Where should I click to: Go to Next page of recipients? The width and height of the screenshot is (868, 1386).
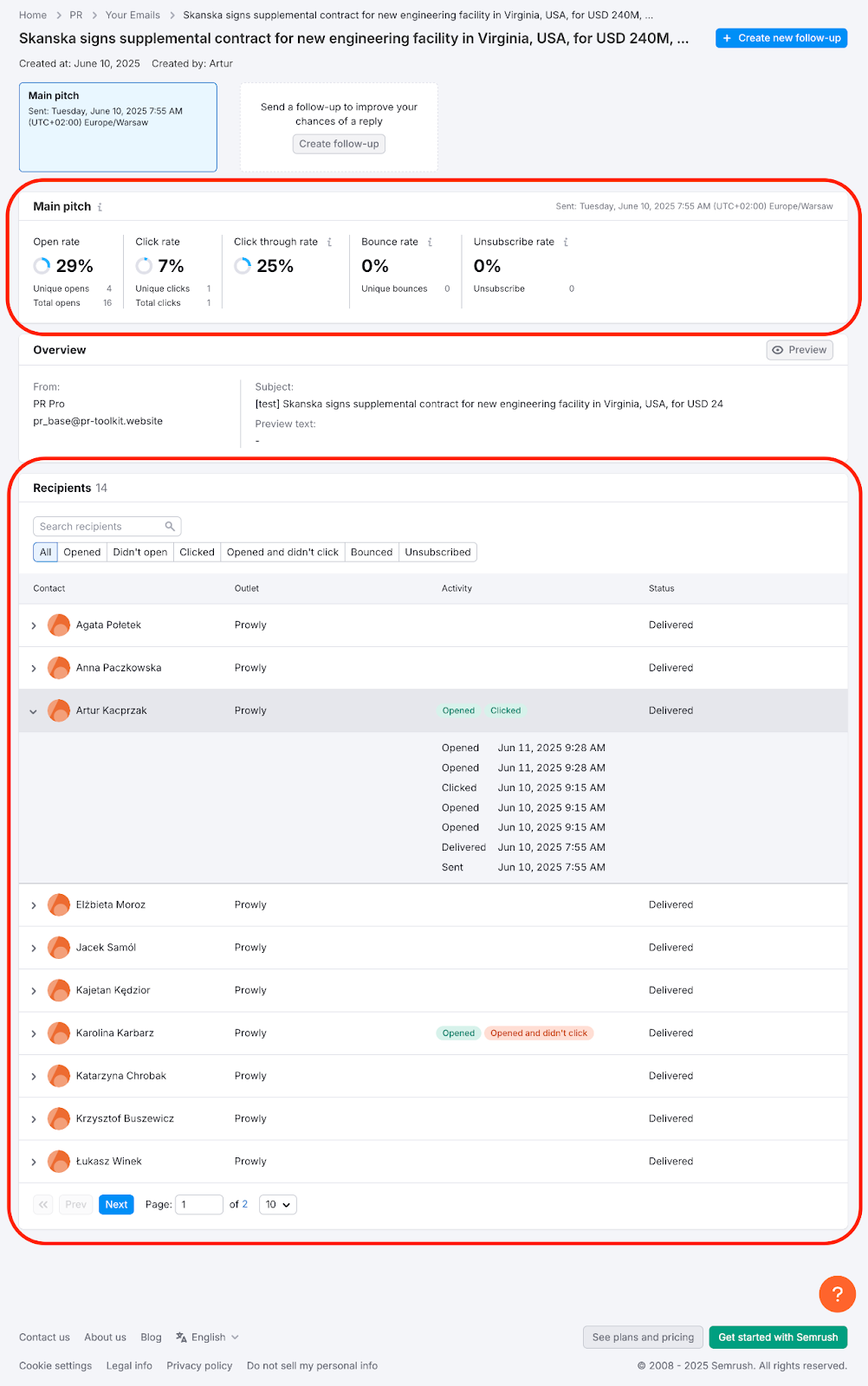116,1205
